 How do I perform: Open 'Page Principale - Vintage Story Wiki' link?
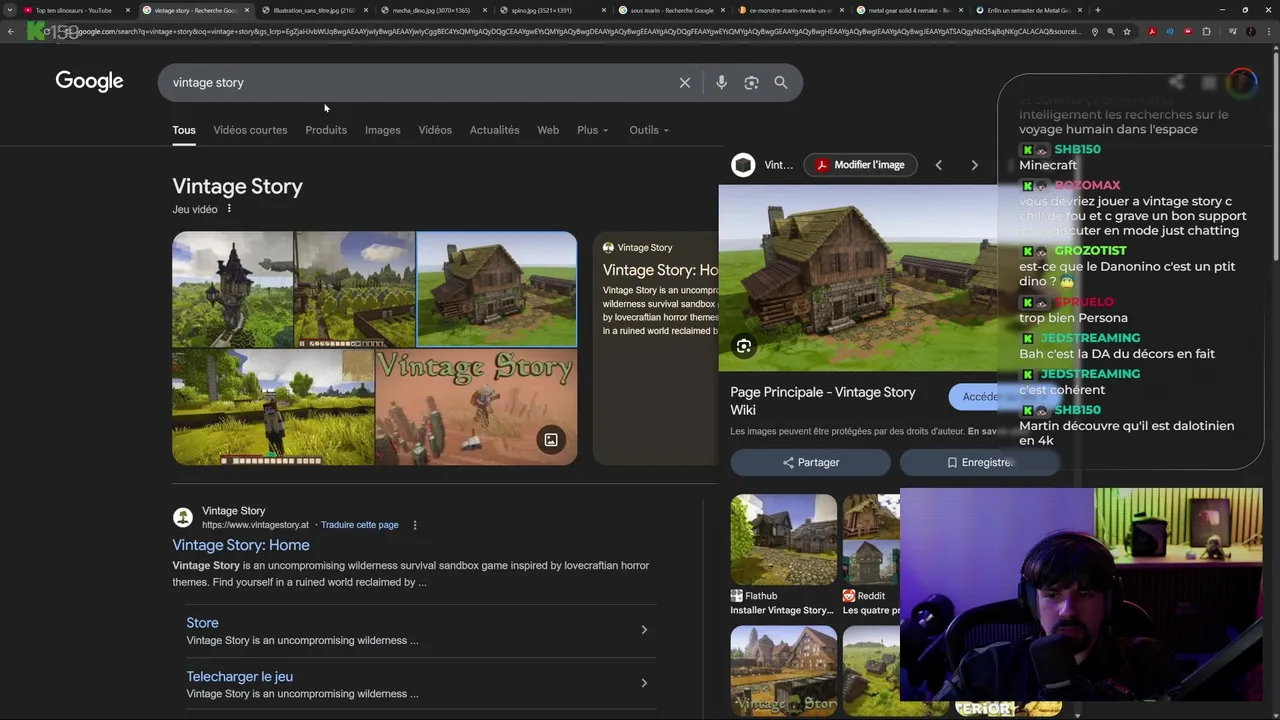click(823, 401)
